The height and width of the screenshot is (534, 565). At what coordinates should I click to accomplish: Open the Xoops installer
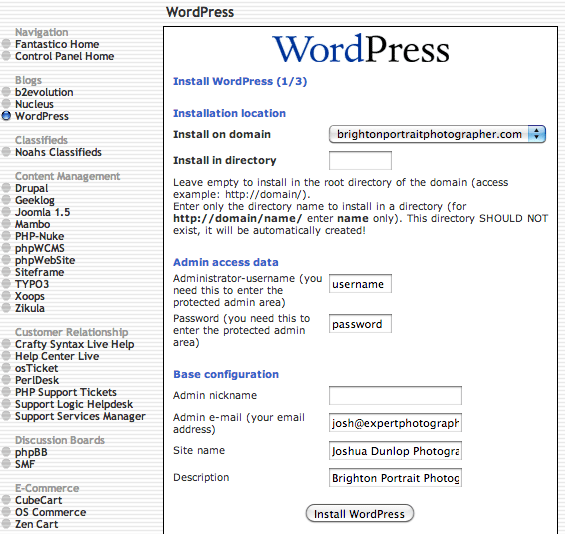pyautogui.click(x=30, y=296)
